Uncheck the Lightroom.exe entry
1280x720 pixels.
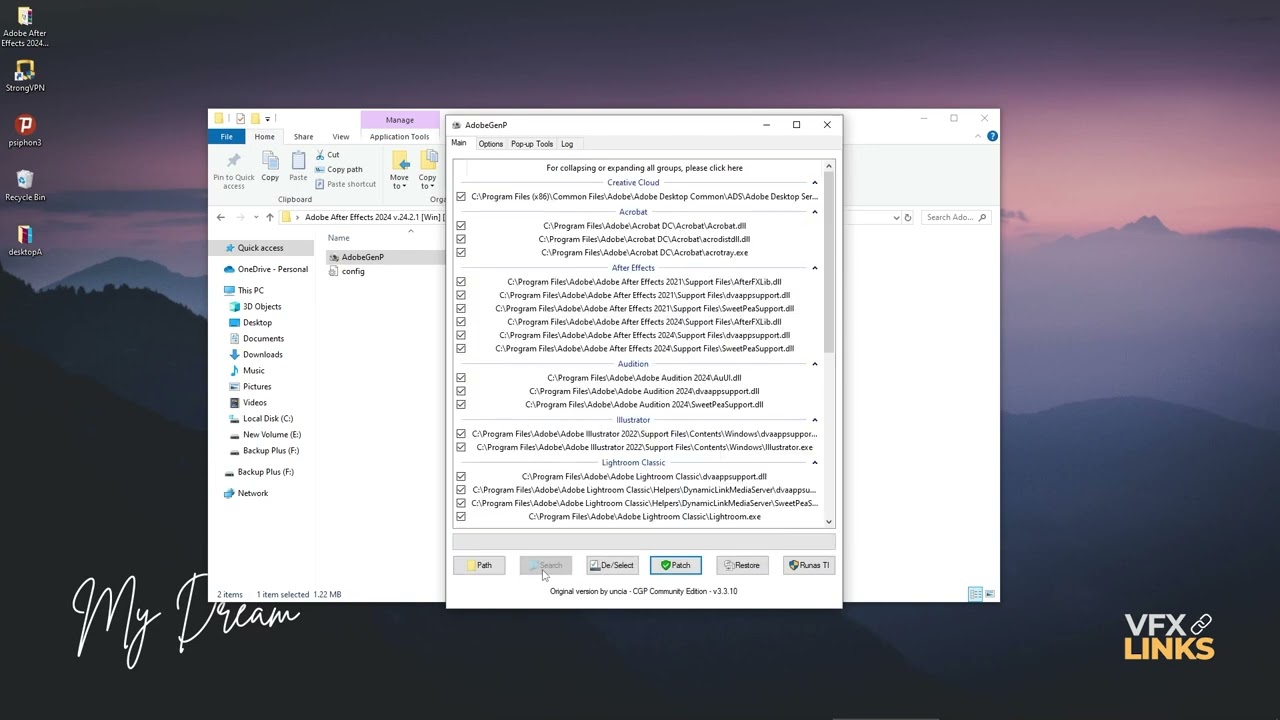point(461,517)
